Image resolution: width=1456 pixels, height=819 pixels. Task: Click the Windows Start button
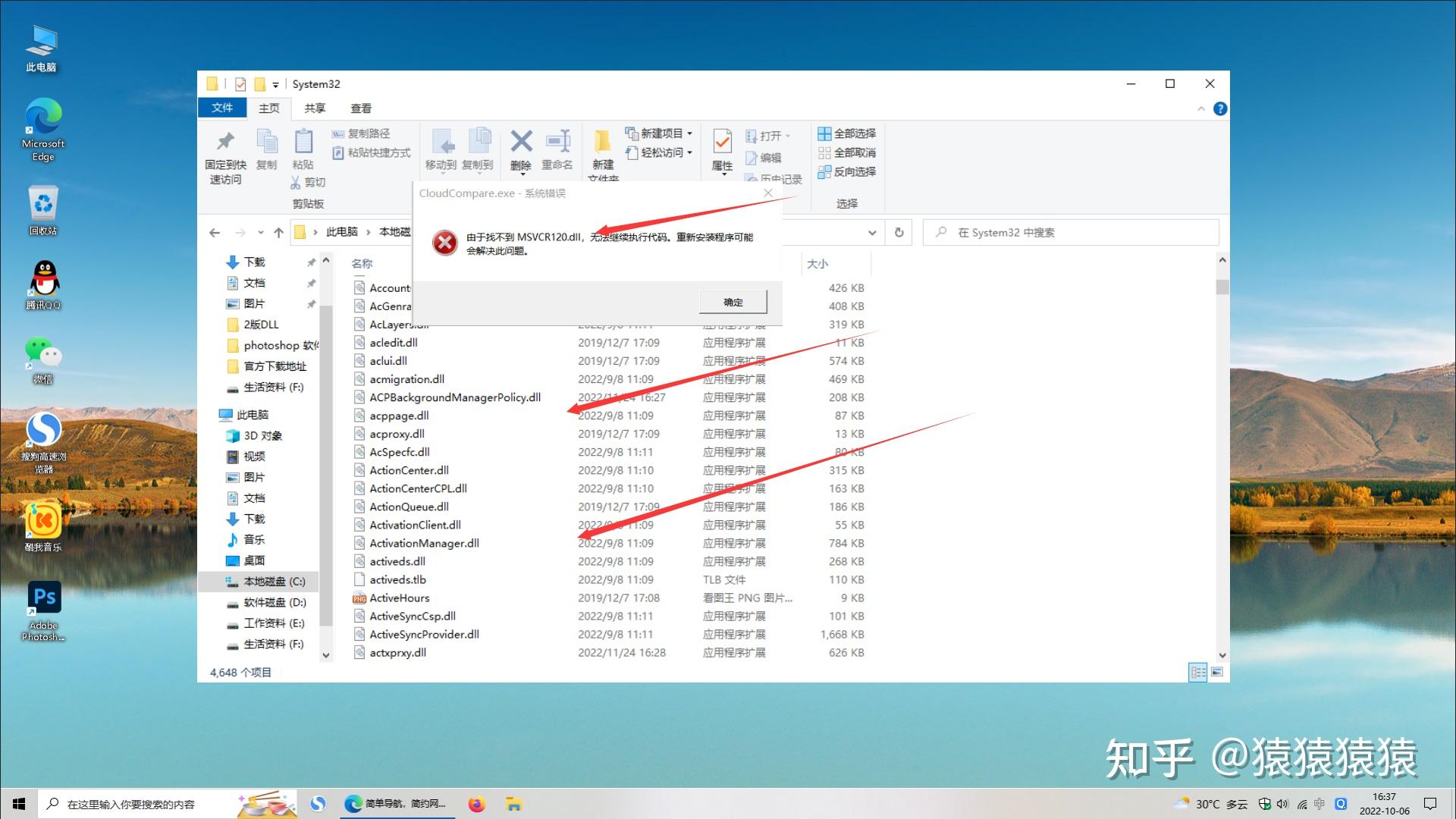click(x=18, y=805)
